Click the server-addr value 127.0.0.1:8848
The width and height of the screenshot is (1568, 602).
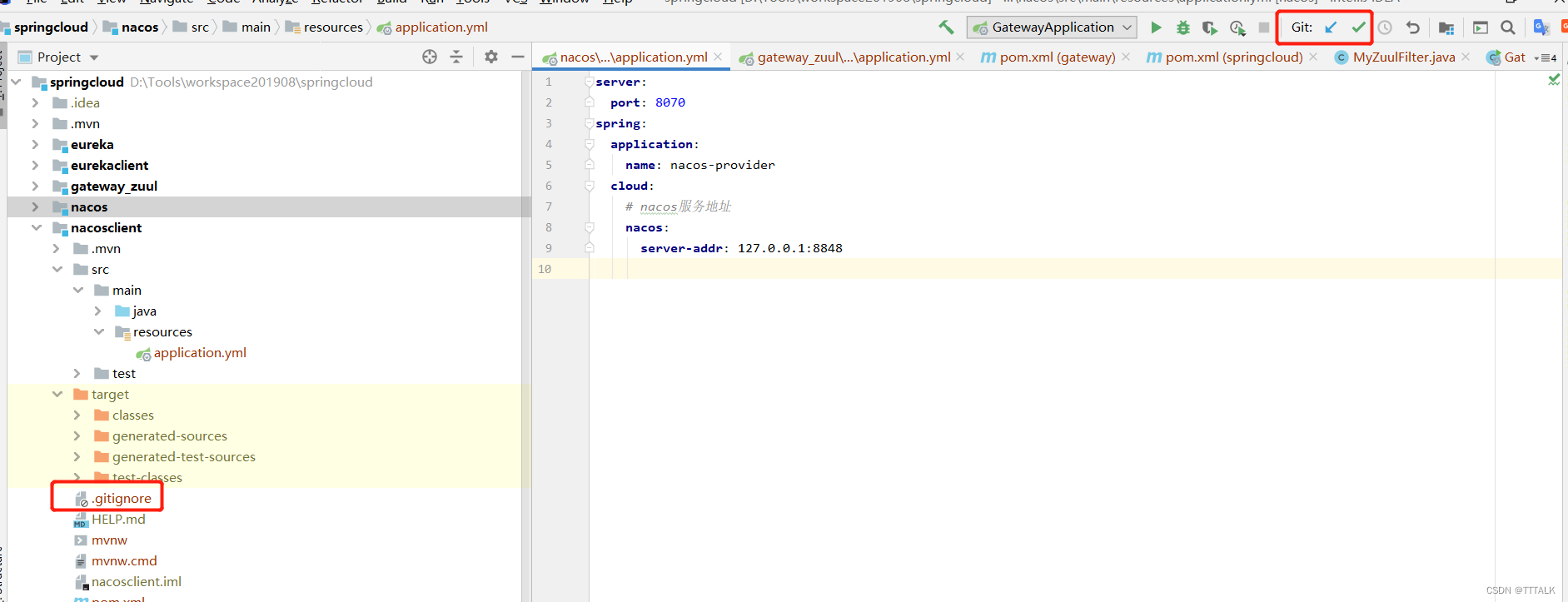tap(790, 248)
